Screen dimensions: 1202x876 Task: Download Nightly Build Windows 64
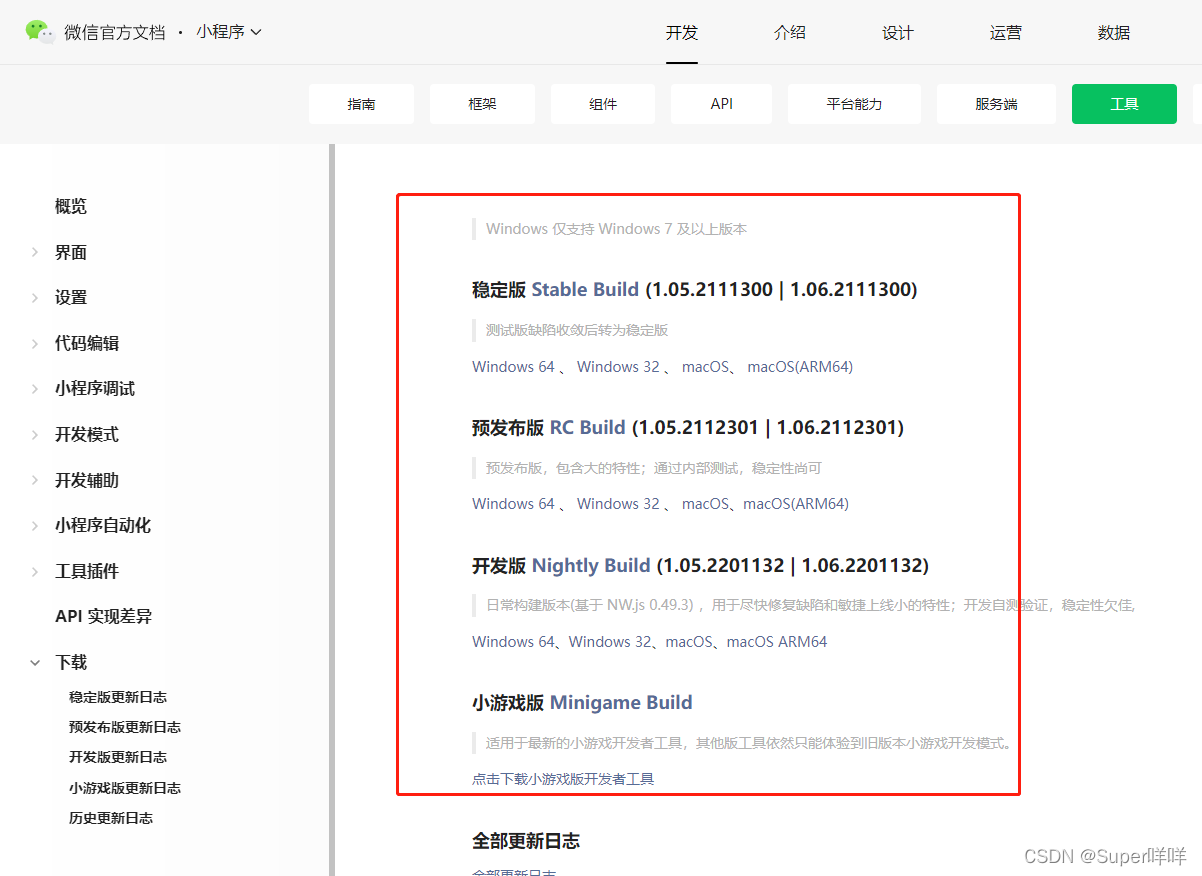[x=513, y=642]
